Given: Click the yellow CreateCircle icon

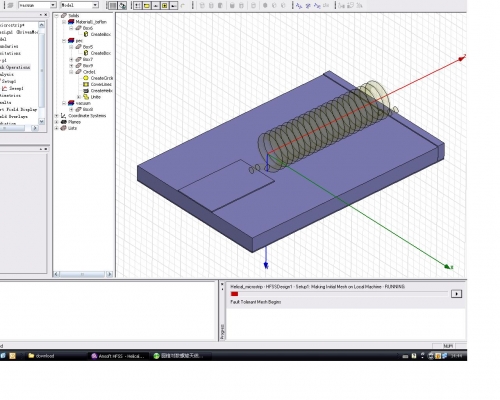Looking at the screenshot, I should tap(86, 78).
